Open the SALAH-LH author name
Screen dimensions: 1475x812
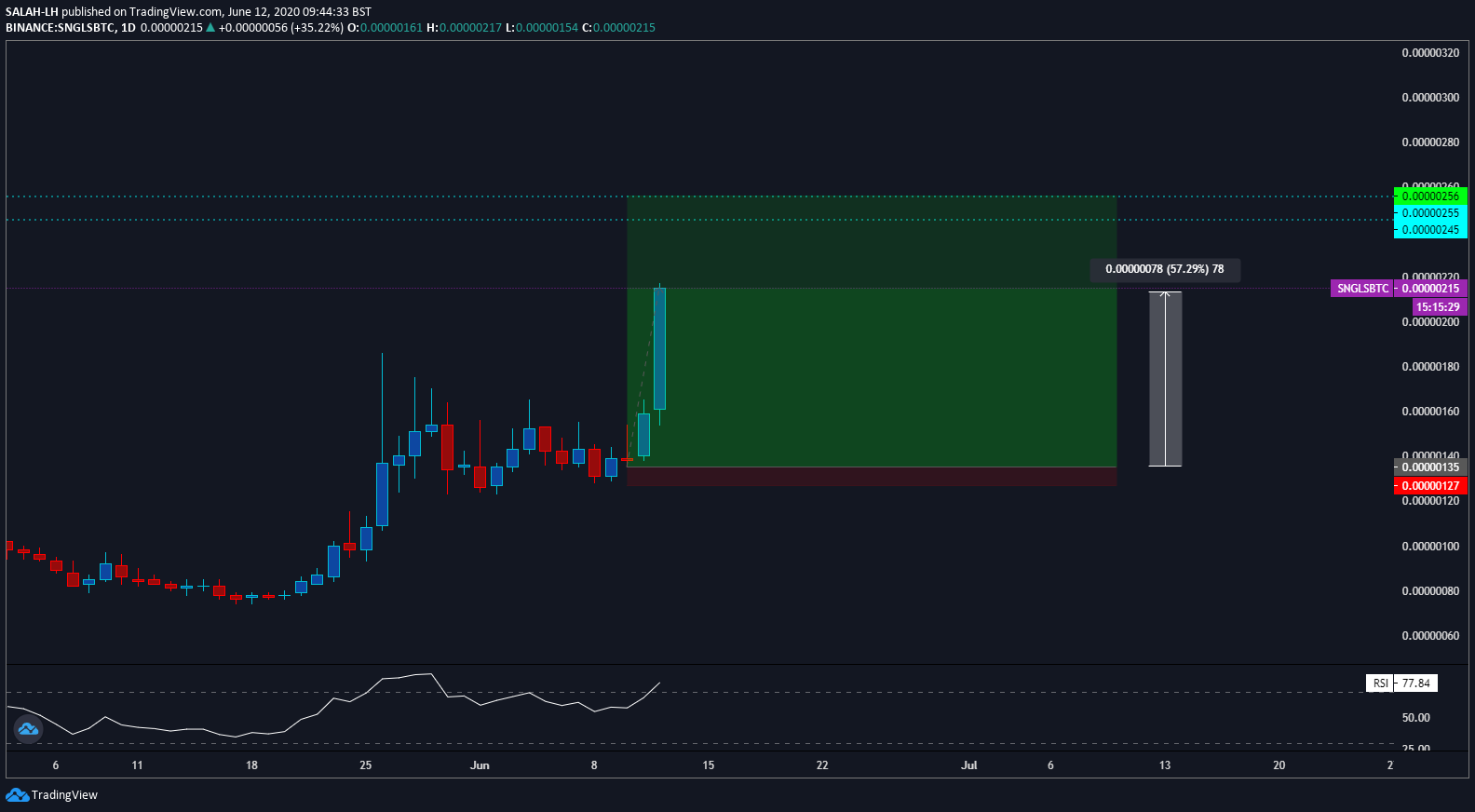click(32, 12)
